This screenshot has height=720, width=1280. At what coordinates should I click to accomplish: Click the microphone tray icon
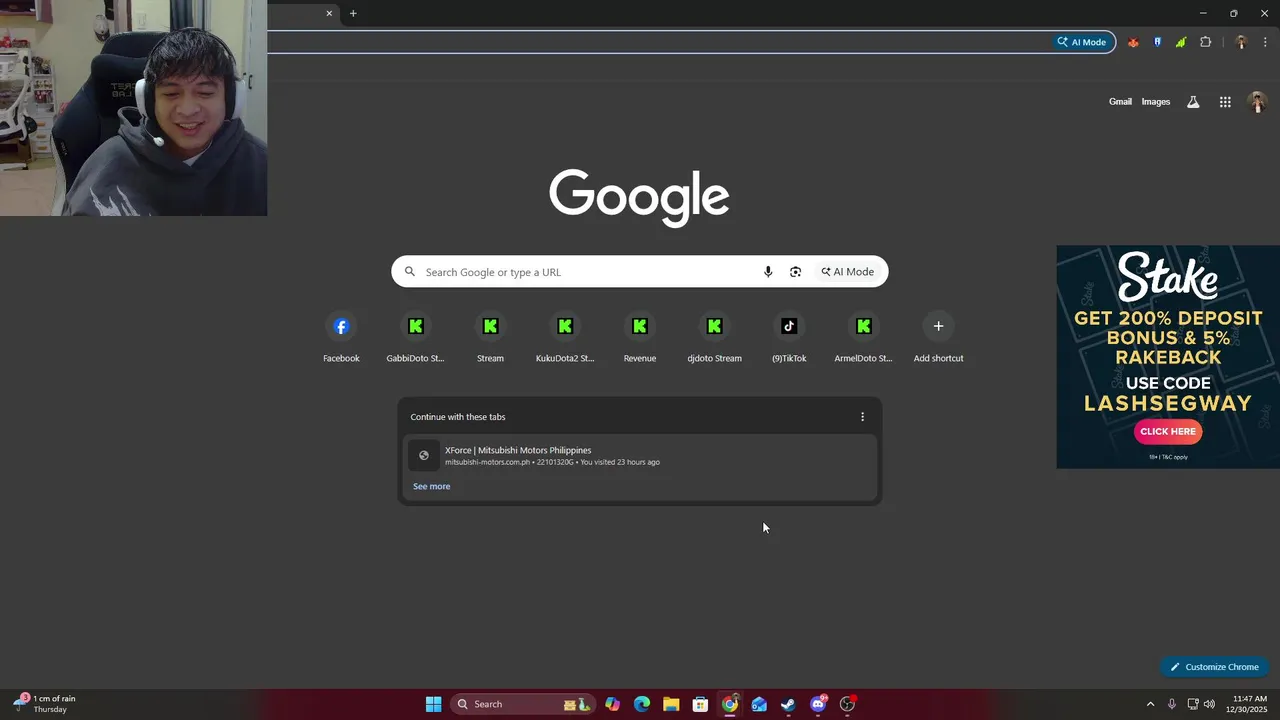(x=1171, y=704)
